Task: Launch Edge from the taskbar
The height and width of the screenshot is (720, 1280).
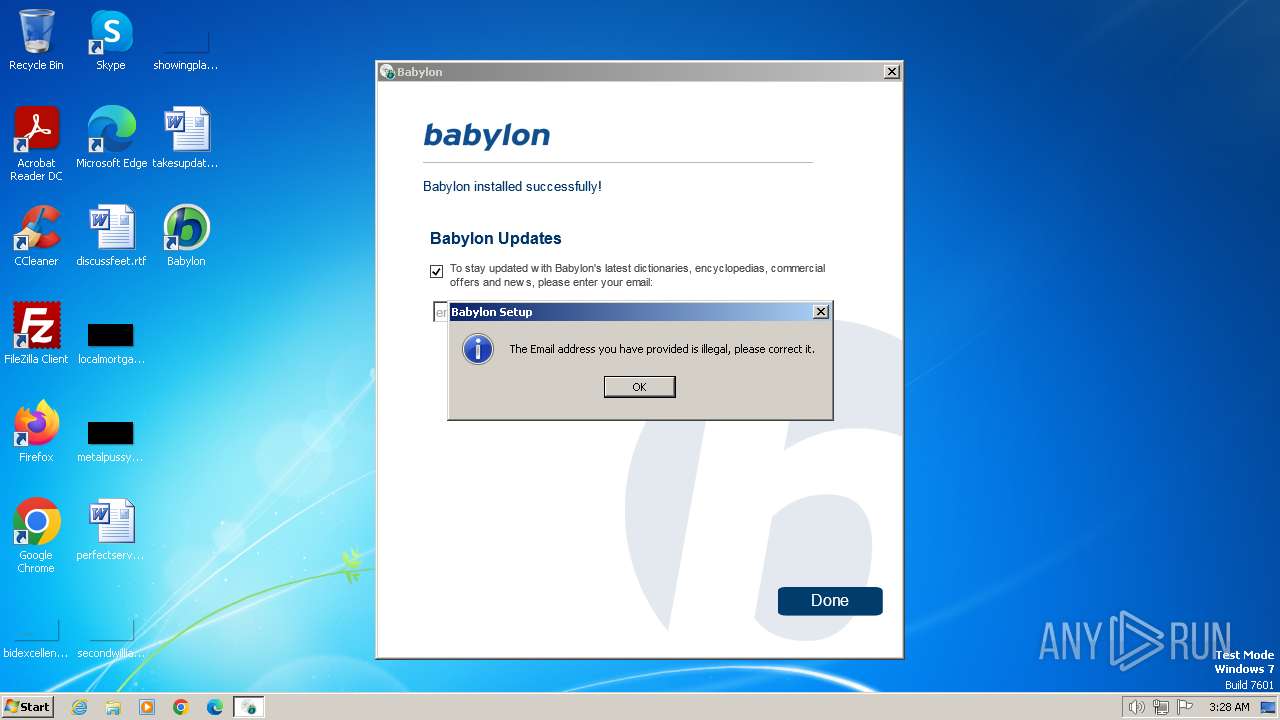Action: coord(215,707)
